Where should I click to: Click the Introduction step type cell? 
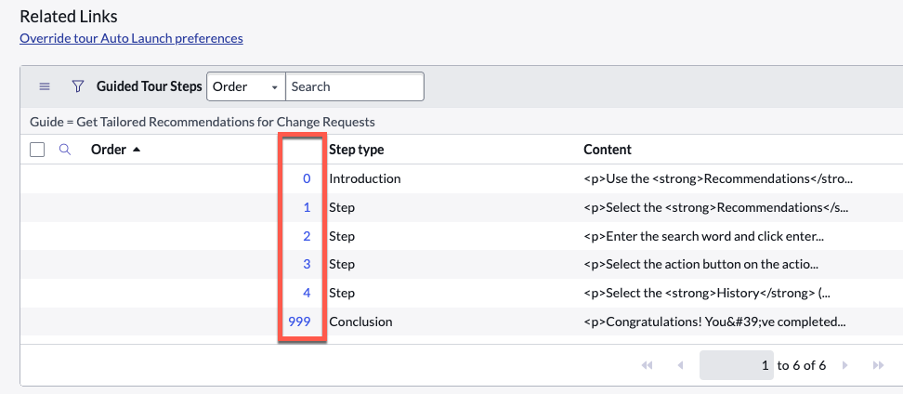pos(365,179)
